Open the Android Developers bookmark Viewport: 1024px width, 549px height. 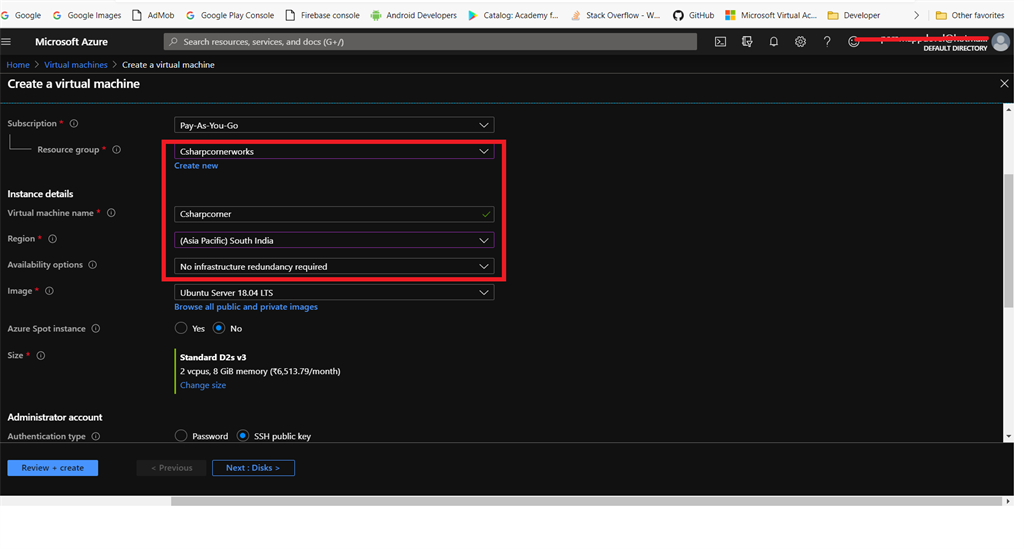413,15
